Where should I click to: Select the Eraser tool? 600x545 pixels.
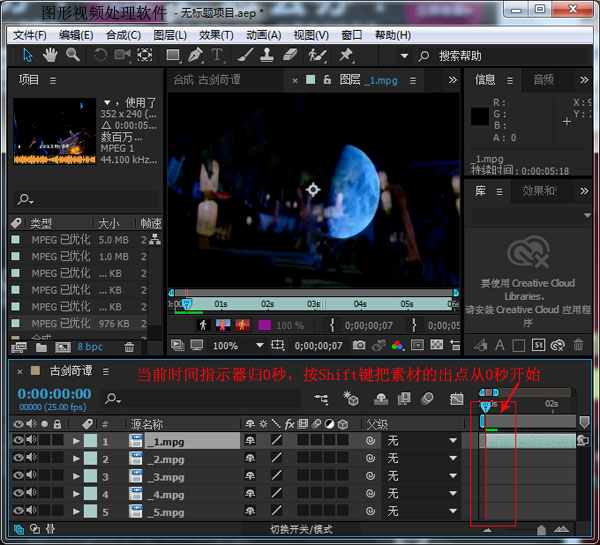[x=290, y=55]
